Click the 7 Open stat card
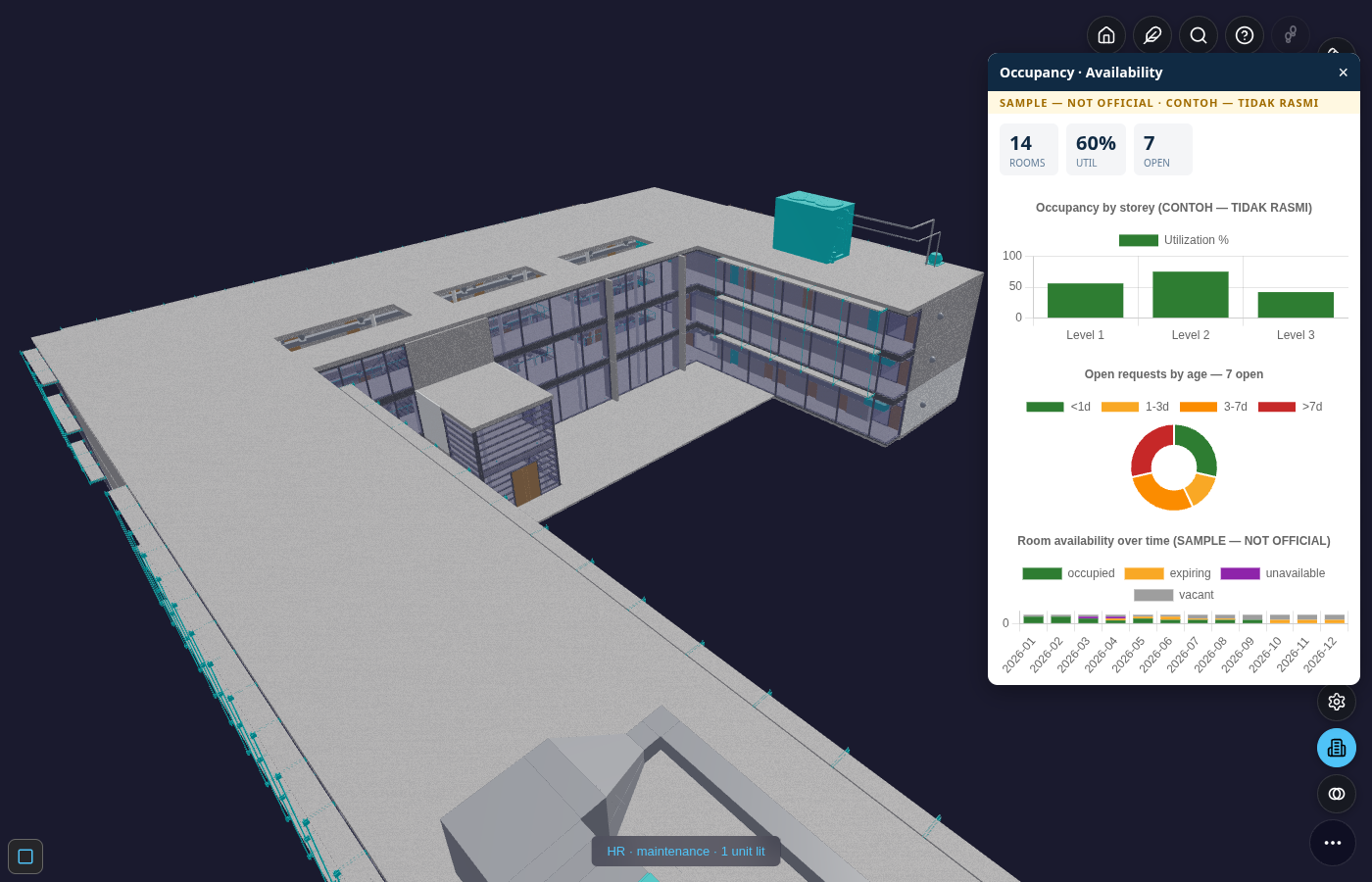This screenshot has width=1372, height=882. click(x=1163, y=150)
